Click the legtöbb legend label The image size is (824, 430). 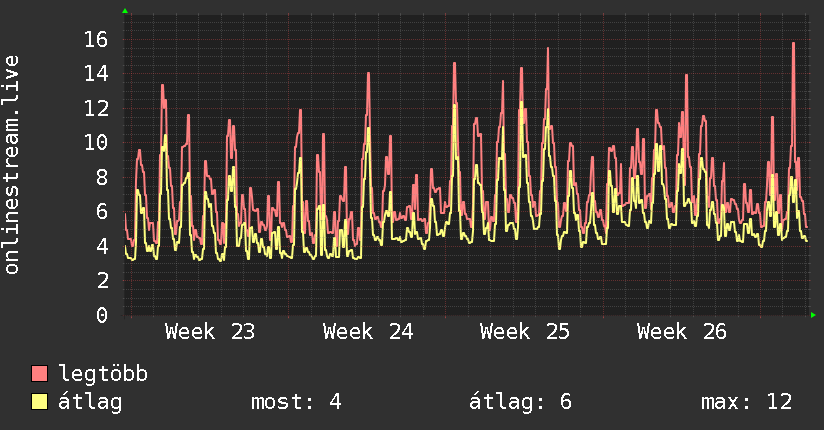click(x=103, y=373)
